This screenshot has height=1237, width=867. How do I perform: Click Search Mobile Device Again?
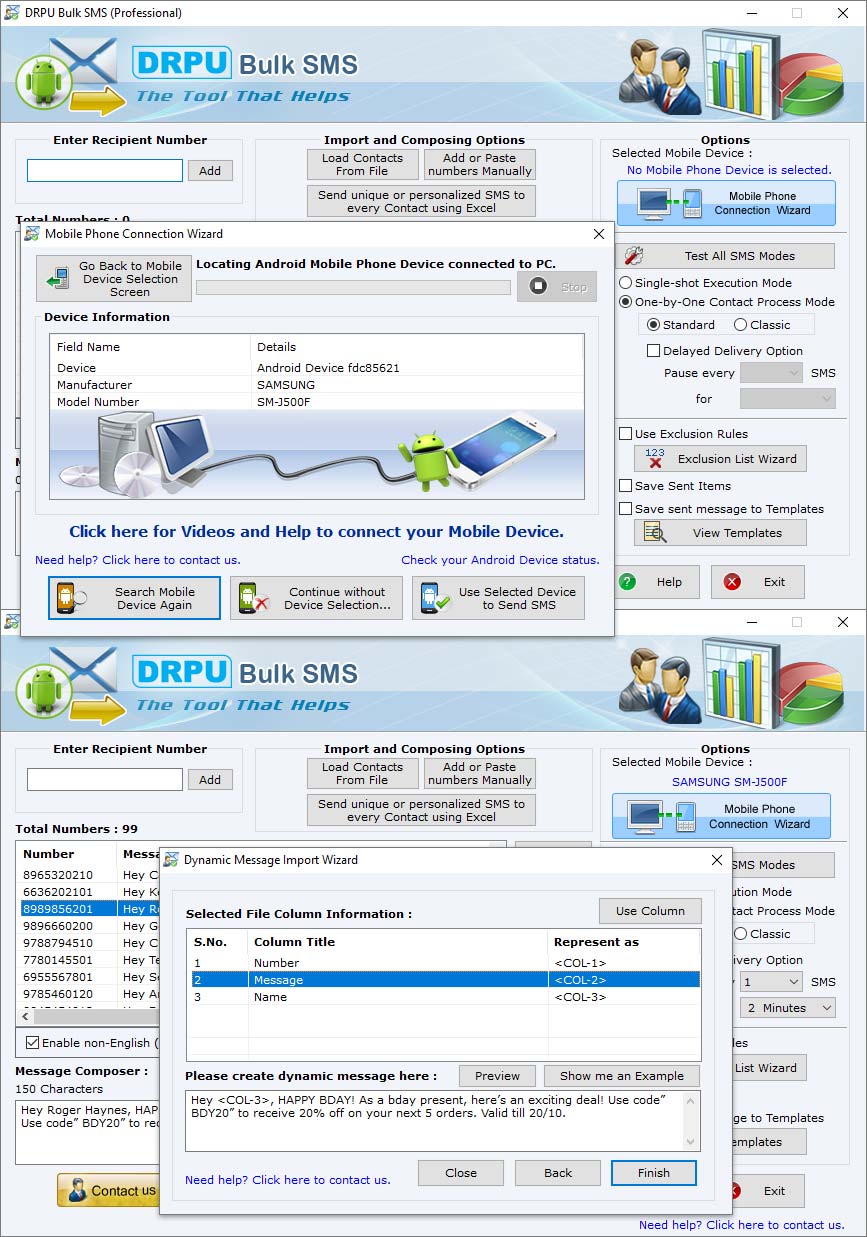click(134, 597)
